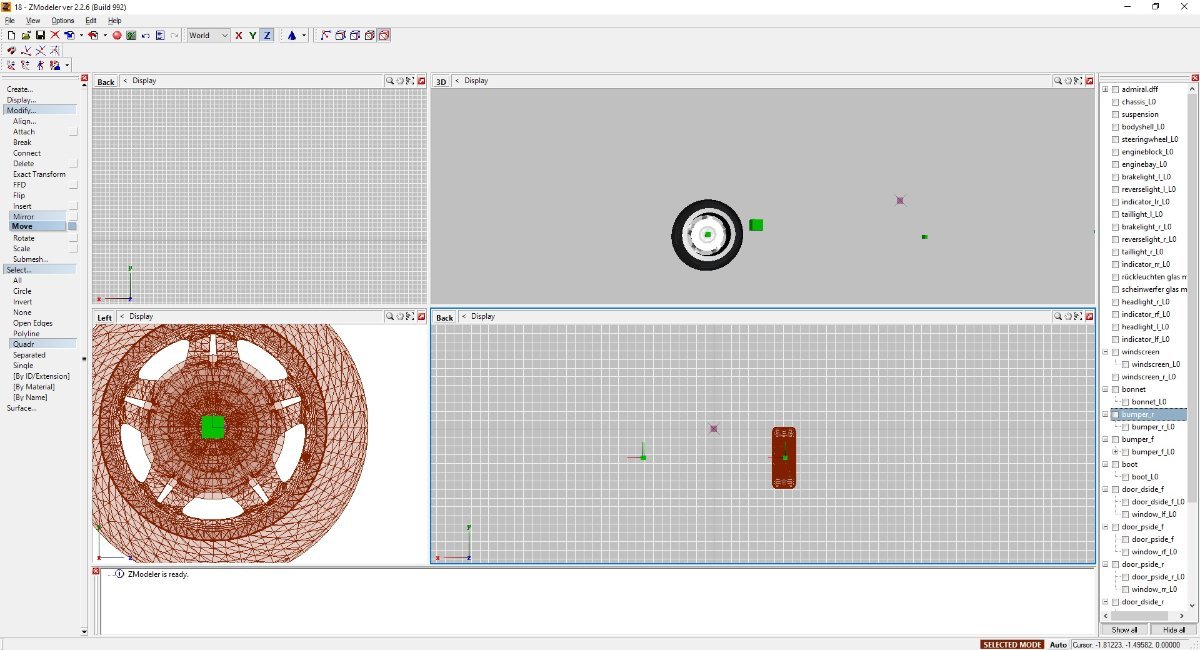1200x650 pixels.
Task: Open the View menu
Action: point(33,20)
